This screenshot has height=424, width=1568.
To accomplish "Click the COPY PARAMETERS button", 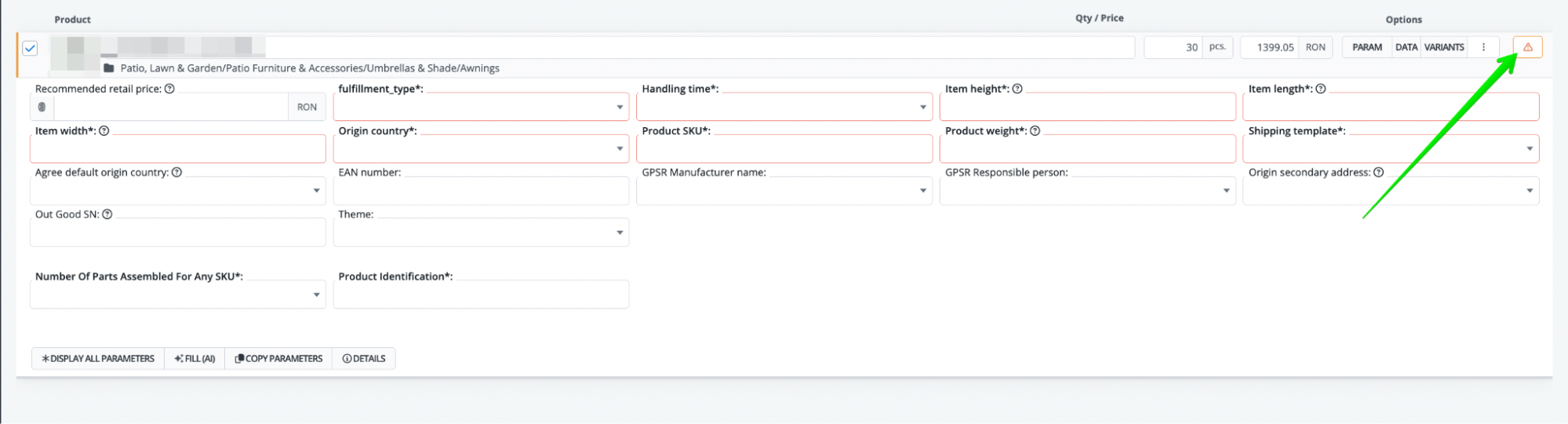I will (x=278, y=358).
